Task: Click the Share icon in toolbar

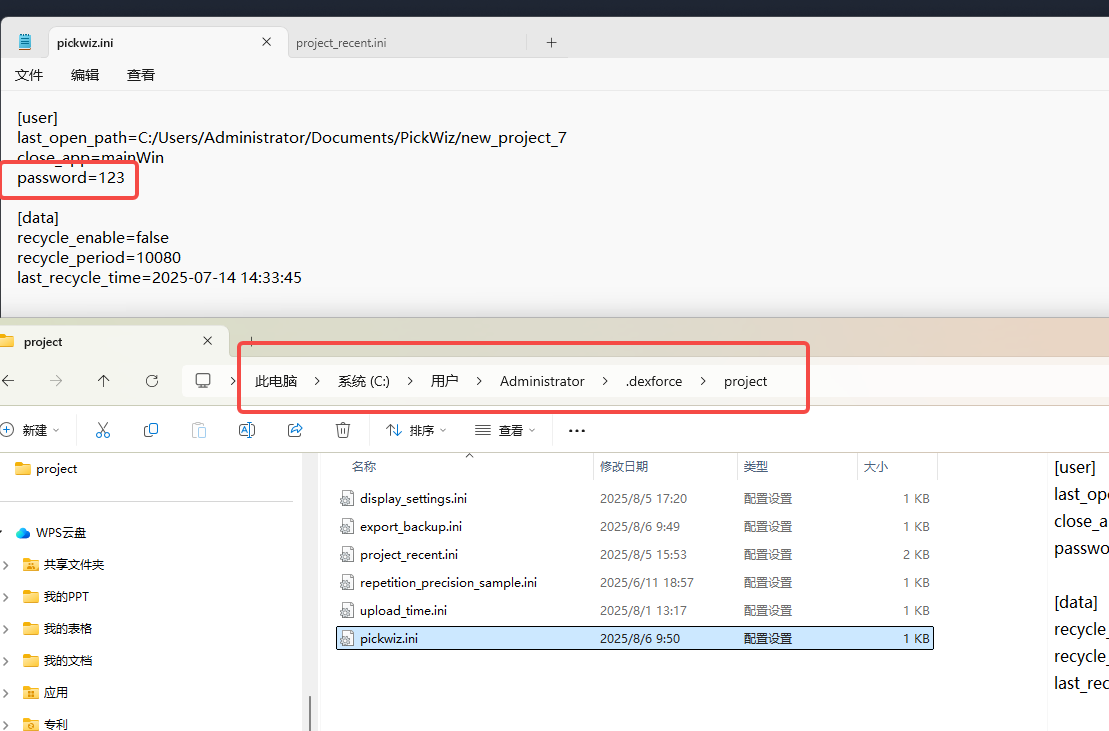Action: pyautogui.click(x=295, y=430)
